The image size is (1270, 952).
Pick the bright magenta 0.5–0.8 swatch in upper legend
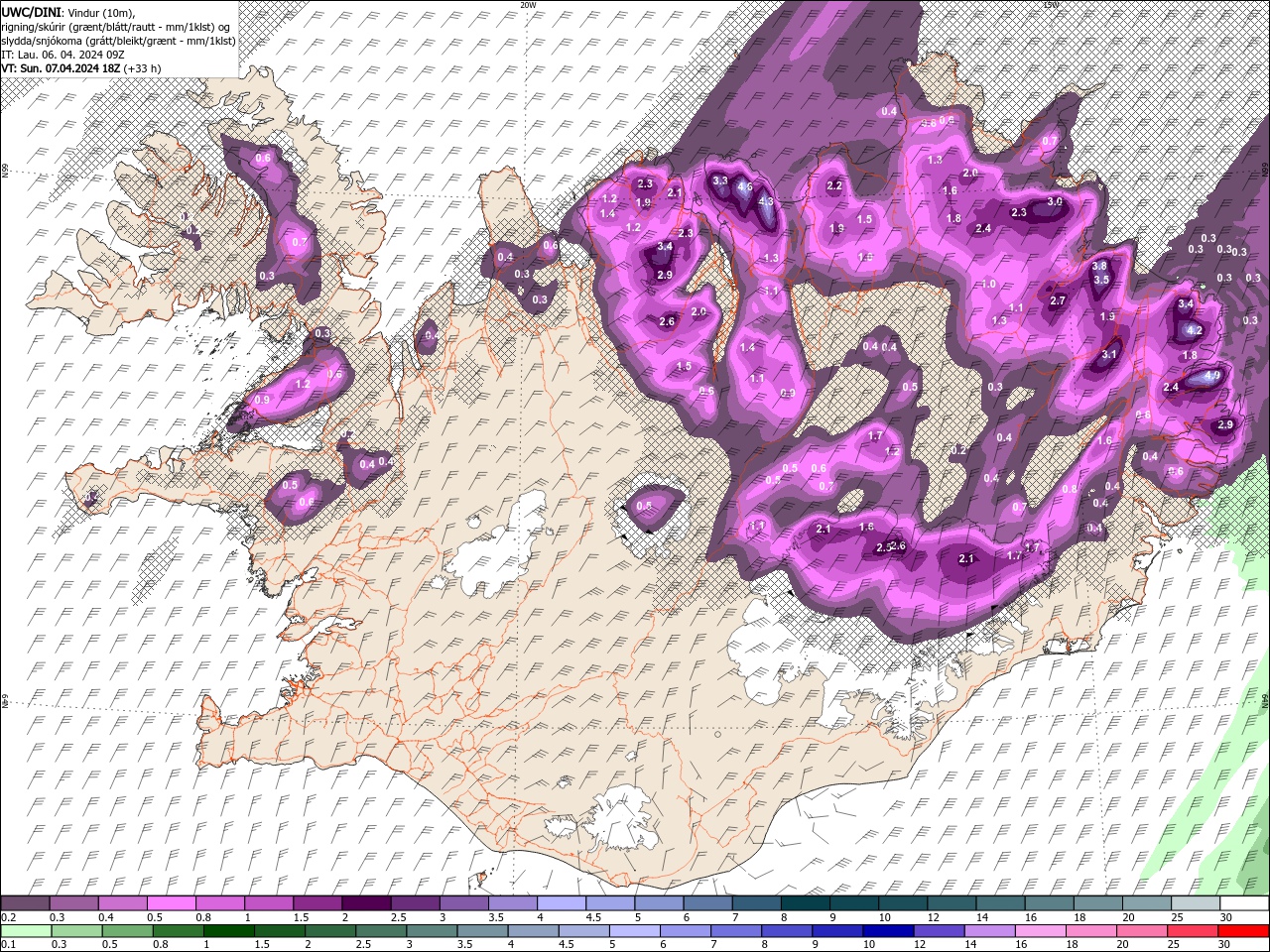click(x=171, y=903)
